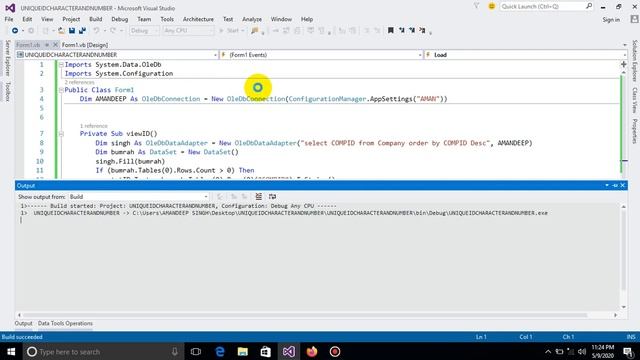This screenshot has width=640, height=360.
Task: Toggle pin on Form1.vb tab
Action: click(47, 45)
